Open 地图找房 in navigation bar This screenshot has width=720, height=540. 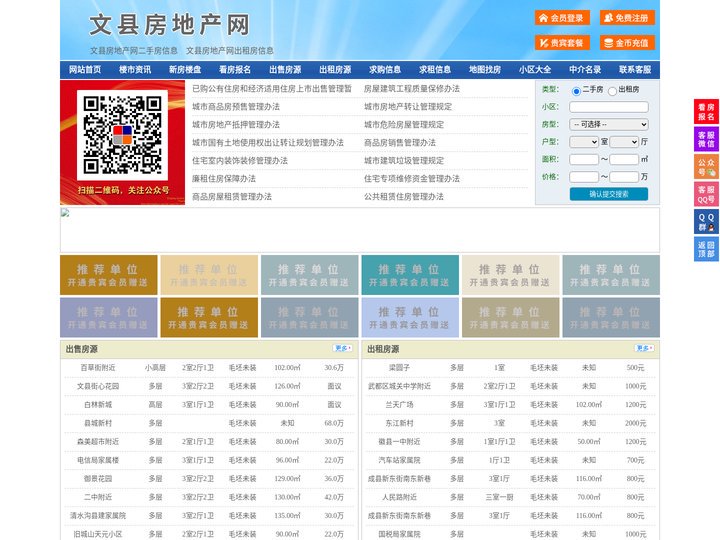485,70
